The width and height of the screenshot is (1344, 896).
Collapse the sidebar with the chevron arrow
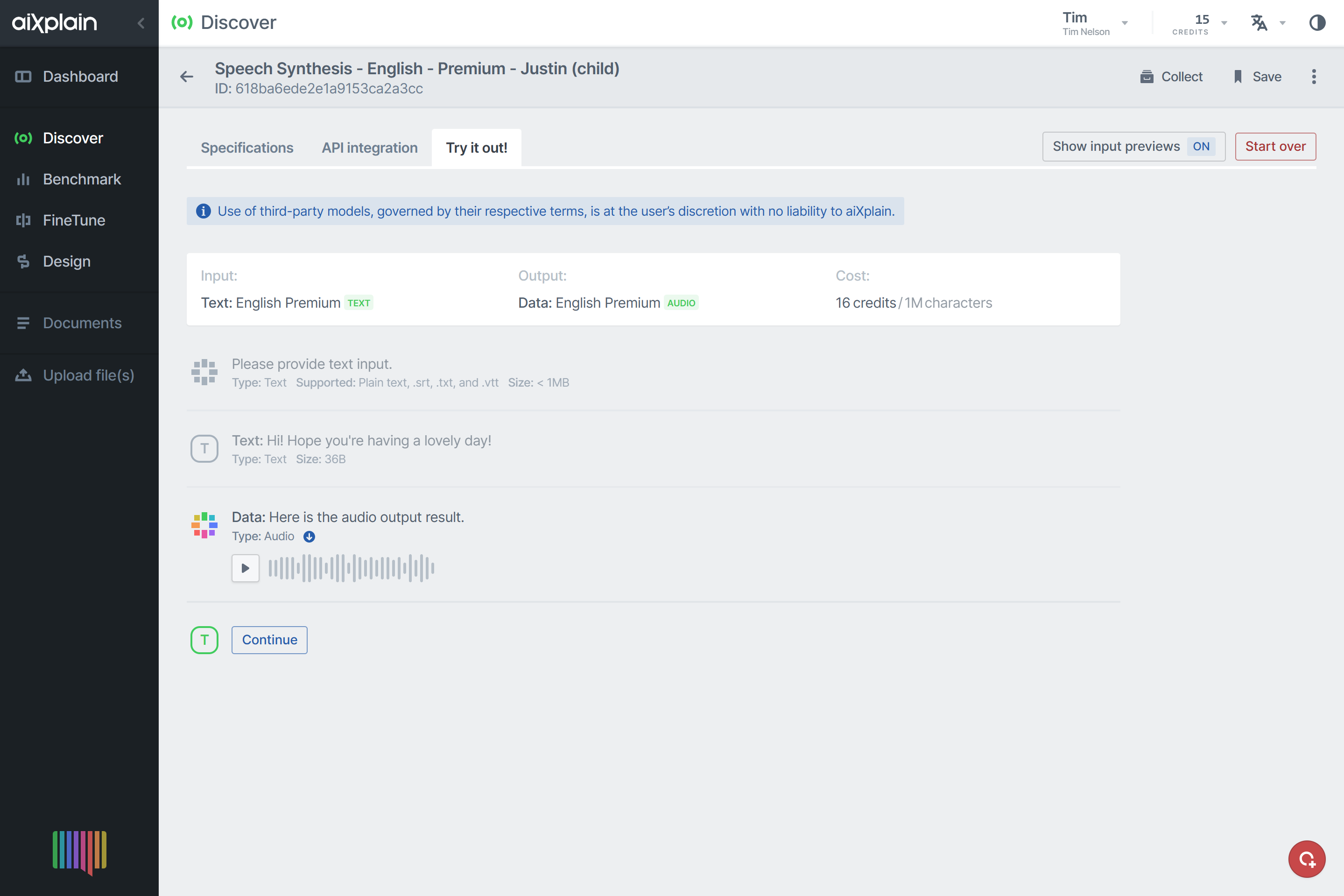(x=141, y=23)
